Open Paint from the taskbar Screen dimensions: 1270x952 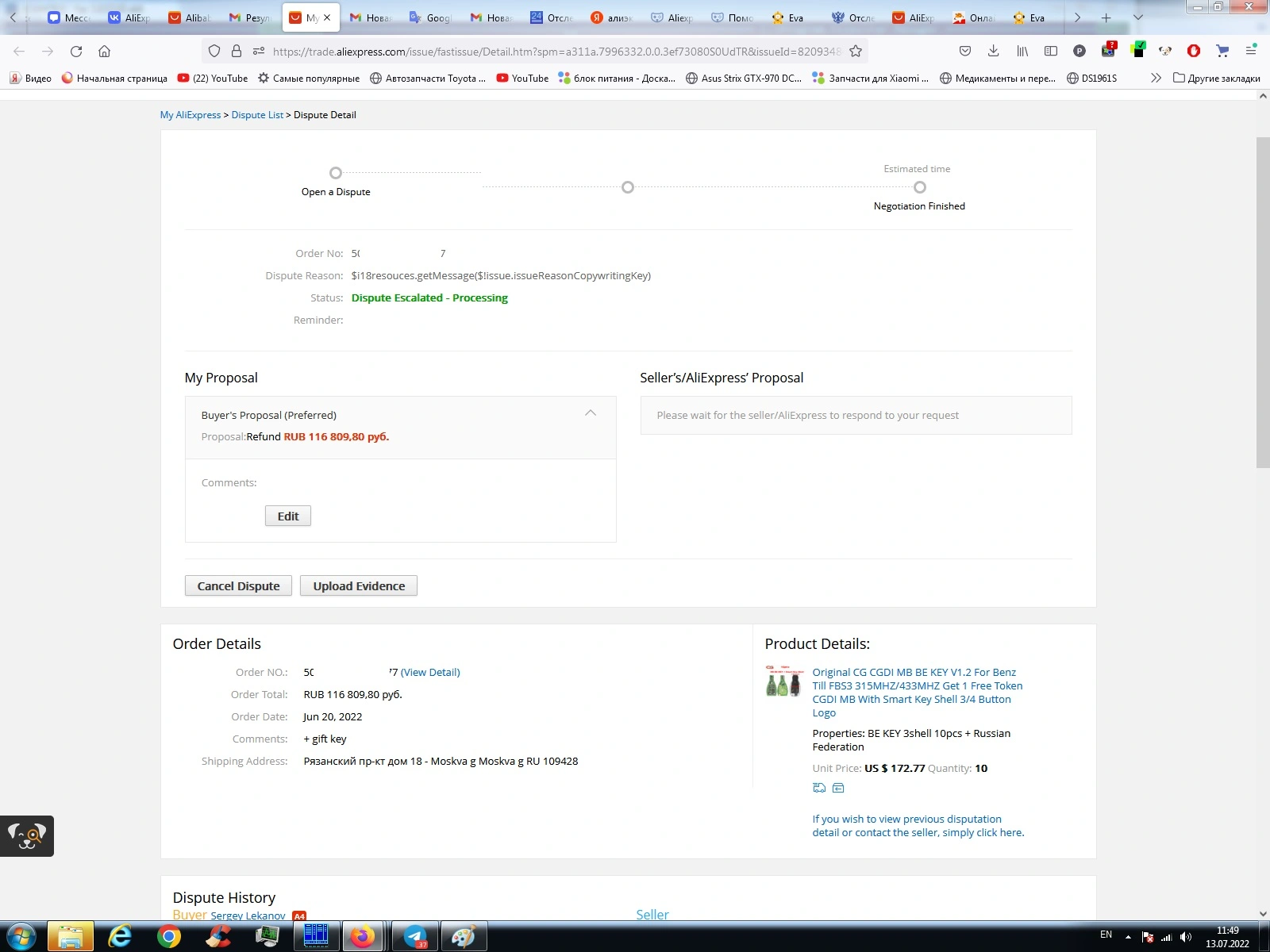click(464, 937)
